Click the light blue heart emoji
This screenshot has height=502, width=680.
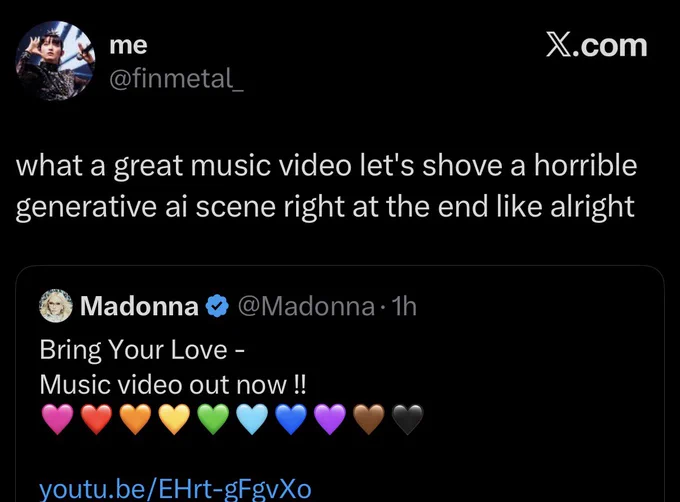252,419
